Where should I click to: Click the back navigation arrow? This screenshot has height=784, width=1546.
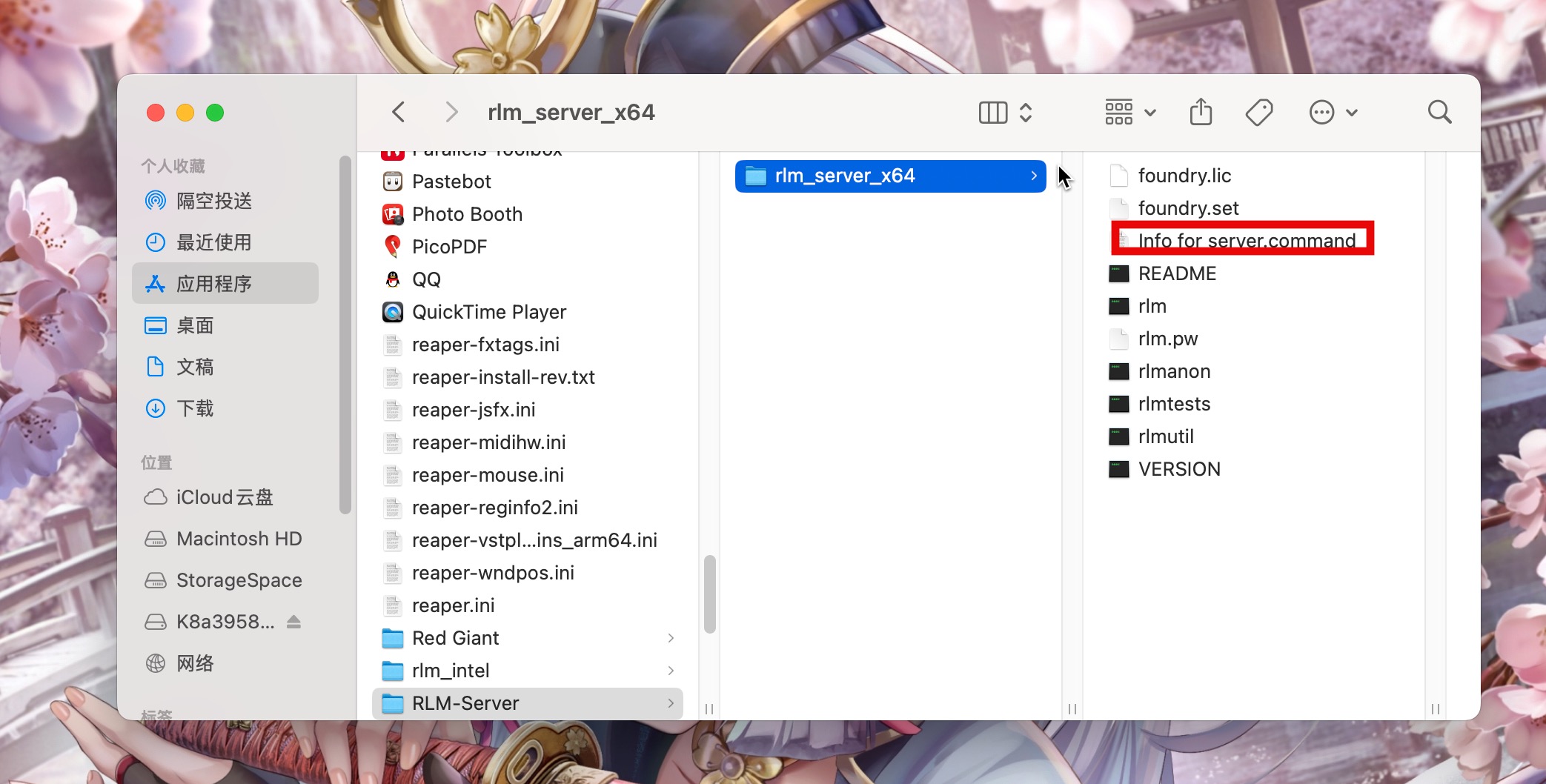(399, 113)
